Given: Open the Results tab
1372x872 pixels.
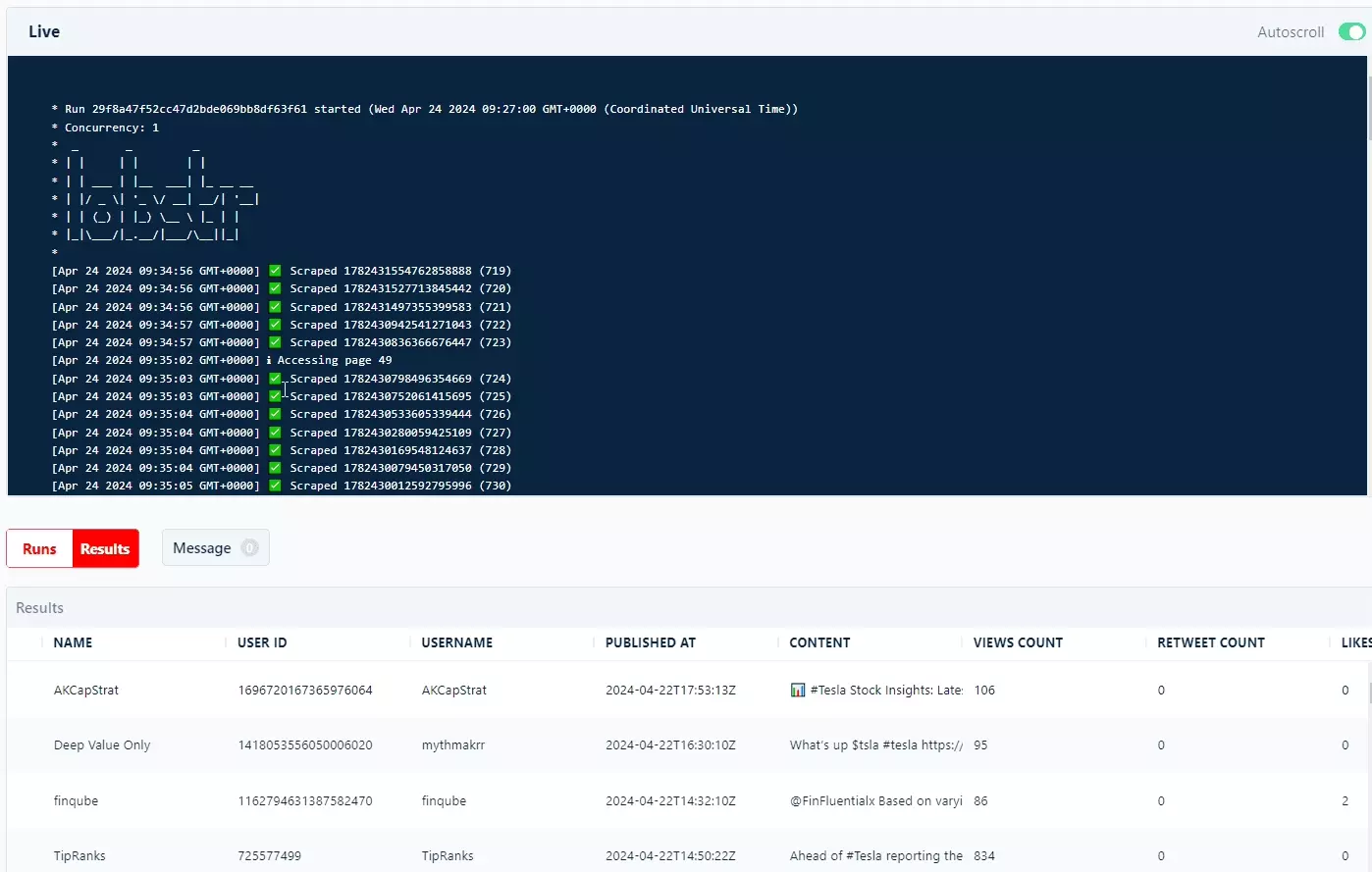Looking at the screenshot, I should [x=105, y=549].
